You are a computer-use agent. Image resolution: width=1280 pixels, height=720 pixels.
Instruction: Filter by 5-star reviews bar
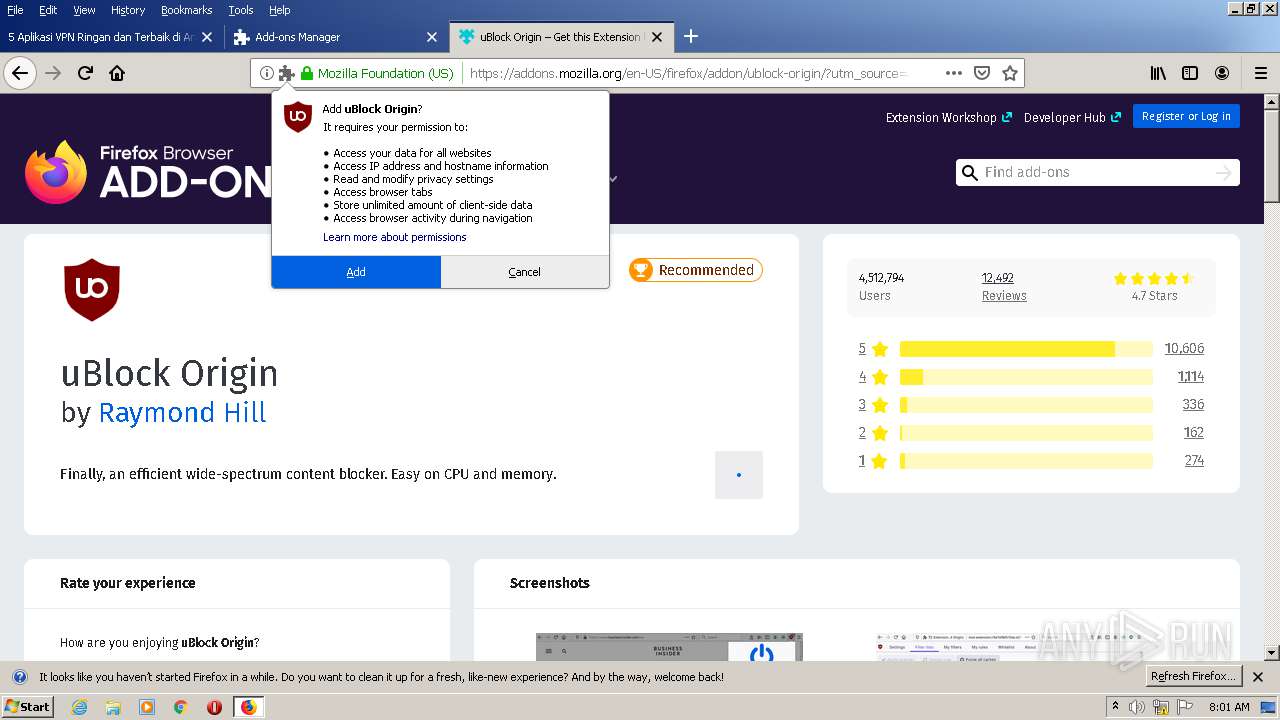1026,349
